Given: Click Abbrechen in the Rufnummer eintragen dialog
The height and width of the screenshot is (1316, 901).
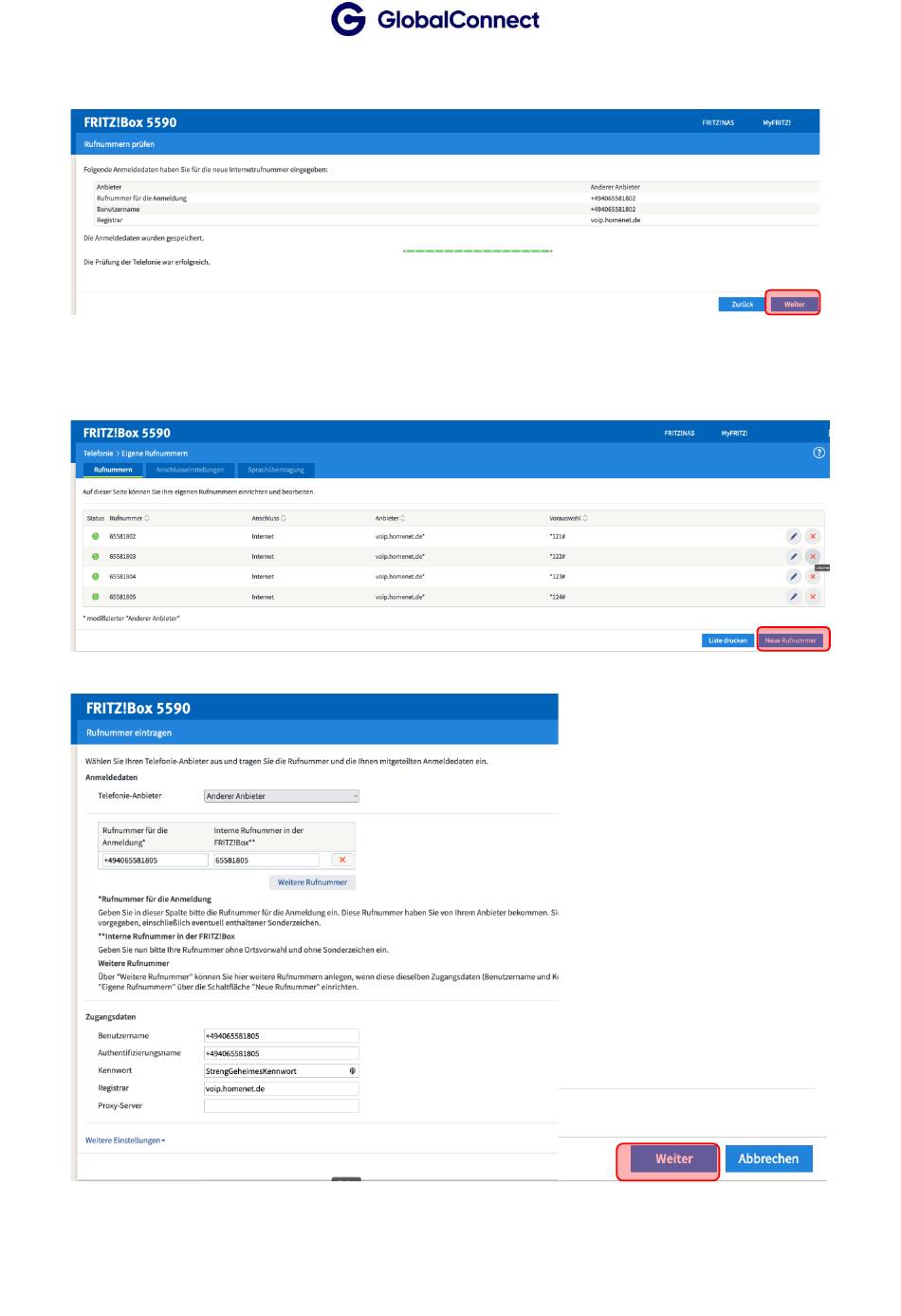Looking at the screenshot, I should 768,1158.
